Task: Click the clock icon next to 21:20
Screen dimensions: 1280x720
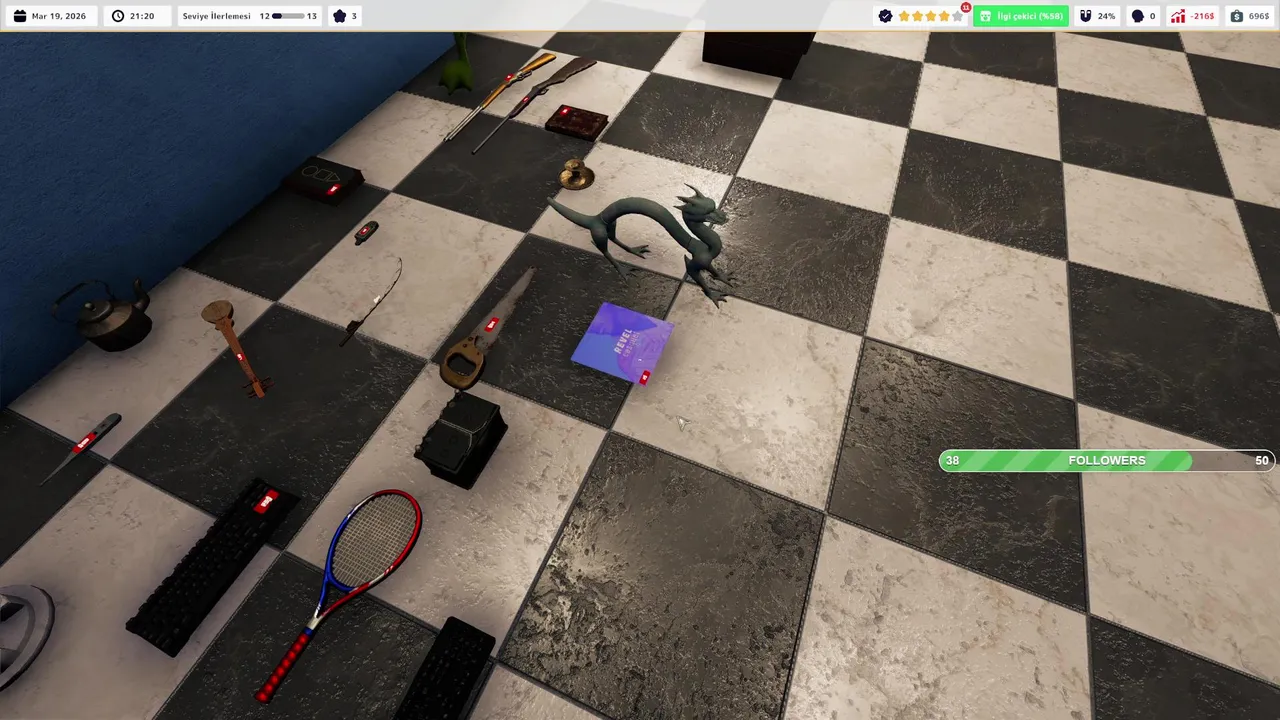Action: pos(118,16)
